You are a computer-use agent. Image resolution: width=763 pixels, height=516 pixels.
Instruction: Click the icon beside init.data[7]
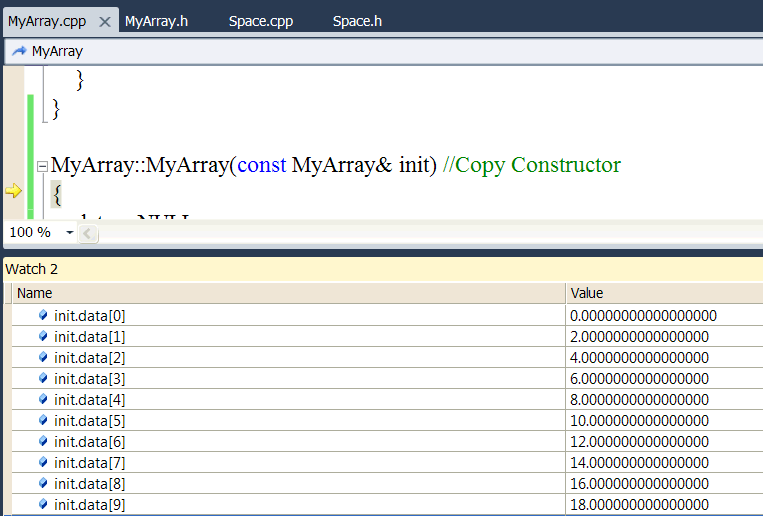point(43,462)
